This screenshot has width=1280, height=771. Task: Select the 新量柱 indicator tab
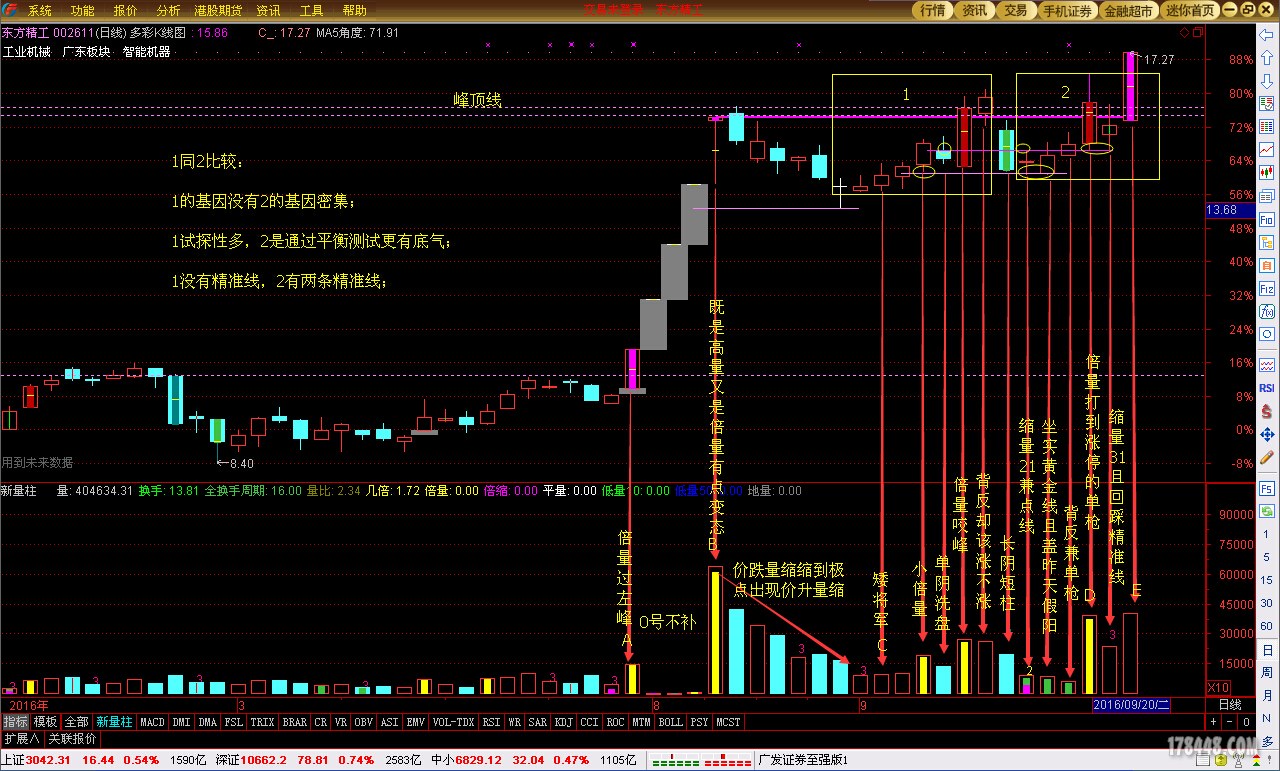(x=114, y=722)
